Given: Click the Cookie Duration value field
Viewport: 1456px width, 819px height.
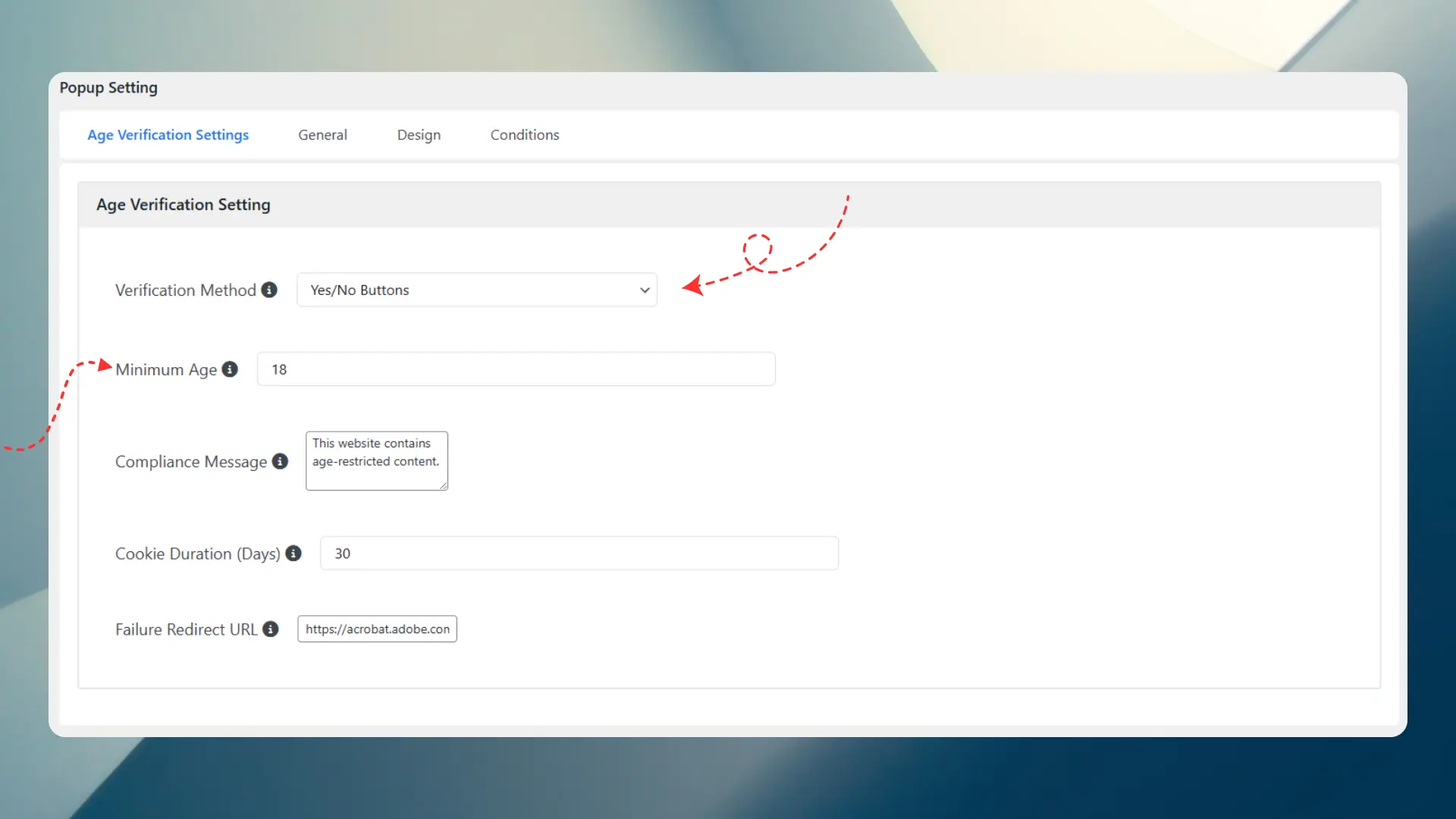Looking at the screenshot, I should pyautogui.click(x=579, y=553).
